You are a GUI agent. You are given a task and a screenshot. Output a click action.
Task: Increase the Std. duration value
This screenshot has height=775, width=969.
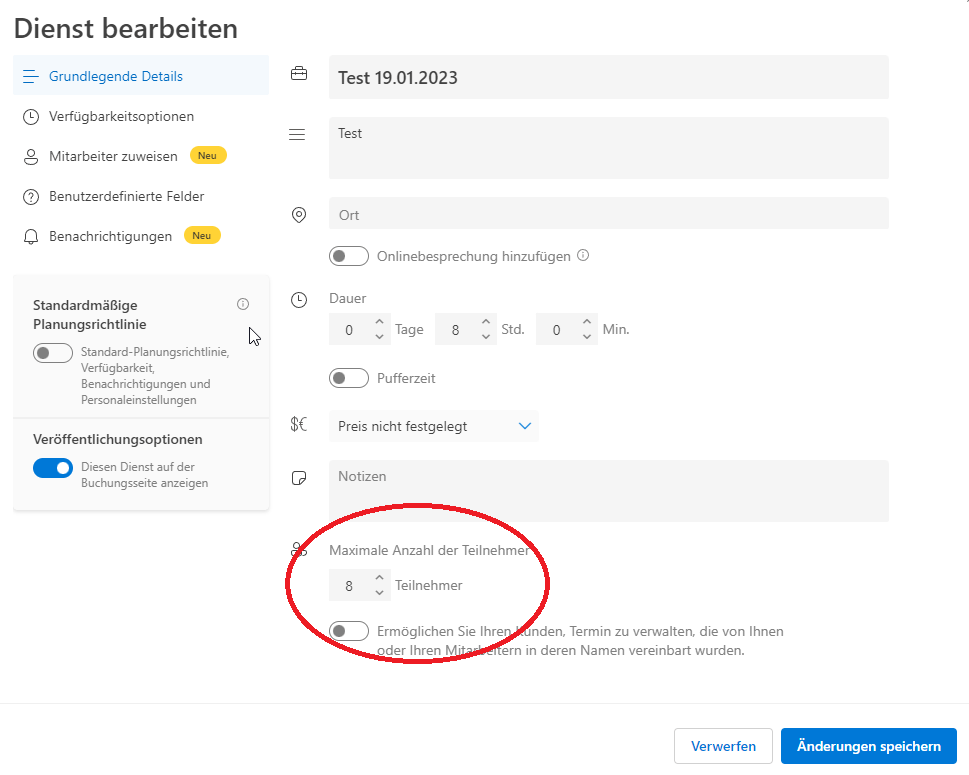click(486, 322)
